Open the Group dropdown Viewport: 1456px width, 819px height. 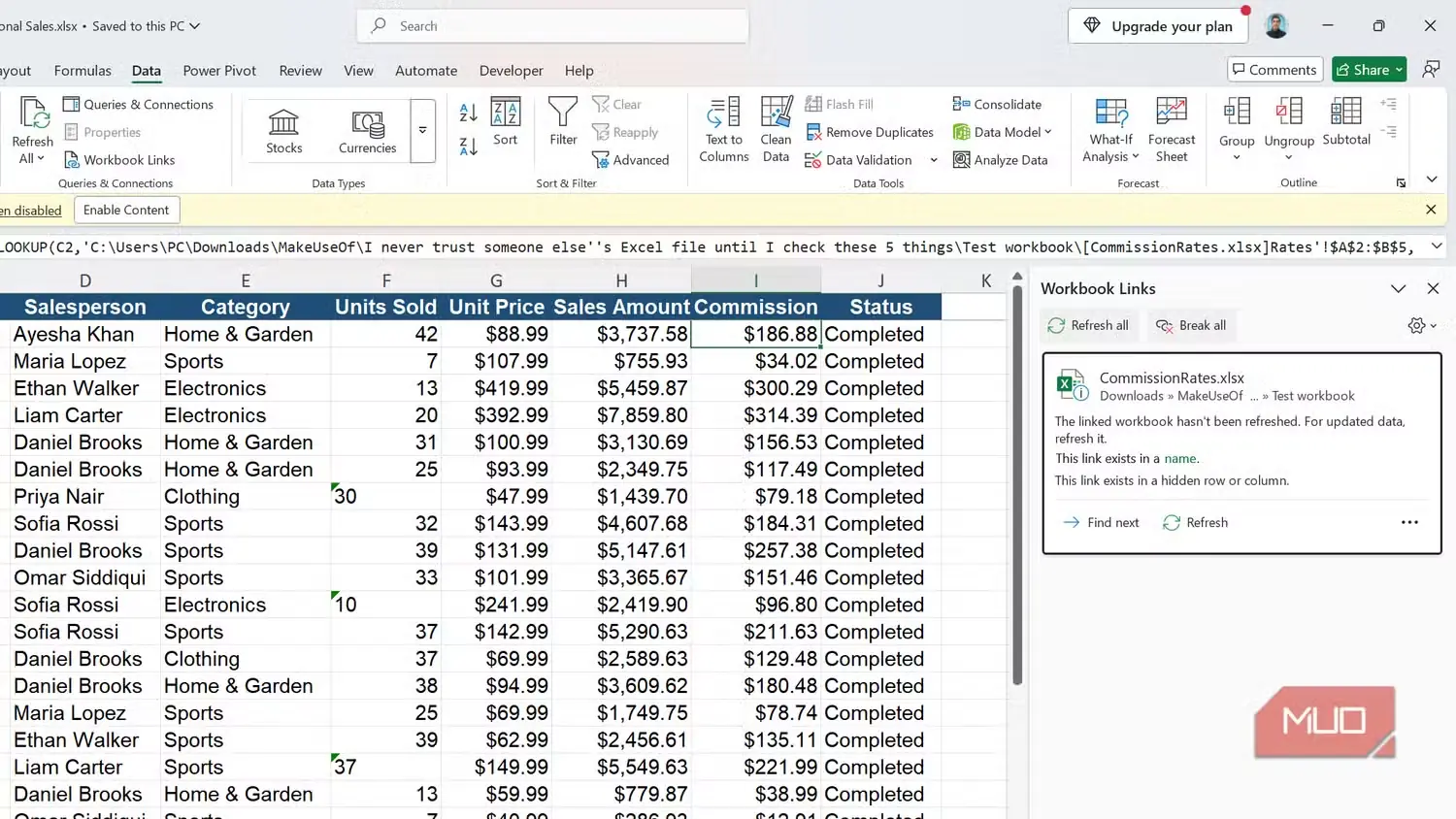[x=1237, y=156]
